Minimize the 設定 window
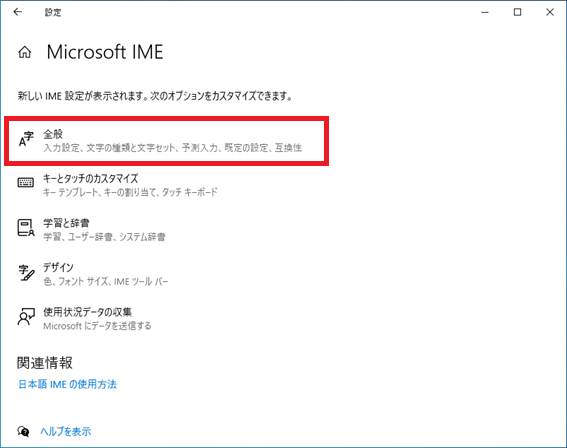This screenshot has width=567, height=448. pos(485,12)
